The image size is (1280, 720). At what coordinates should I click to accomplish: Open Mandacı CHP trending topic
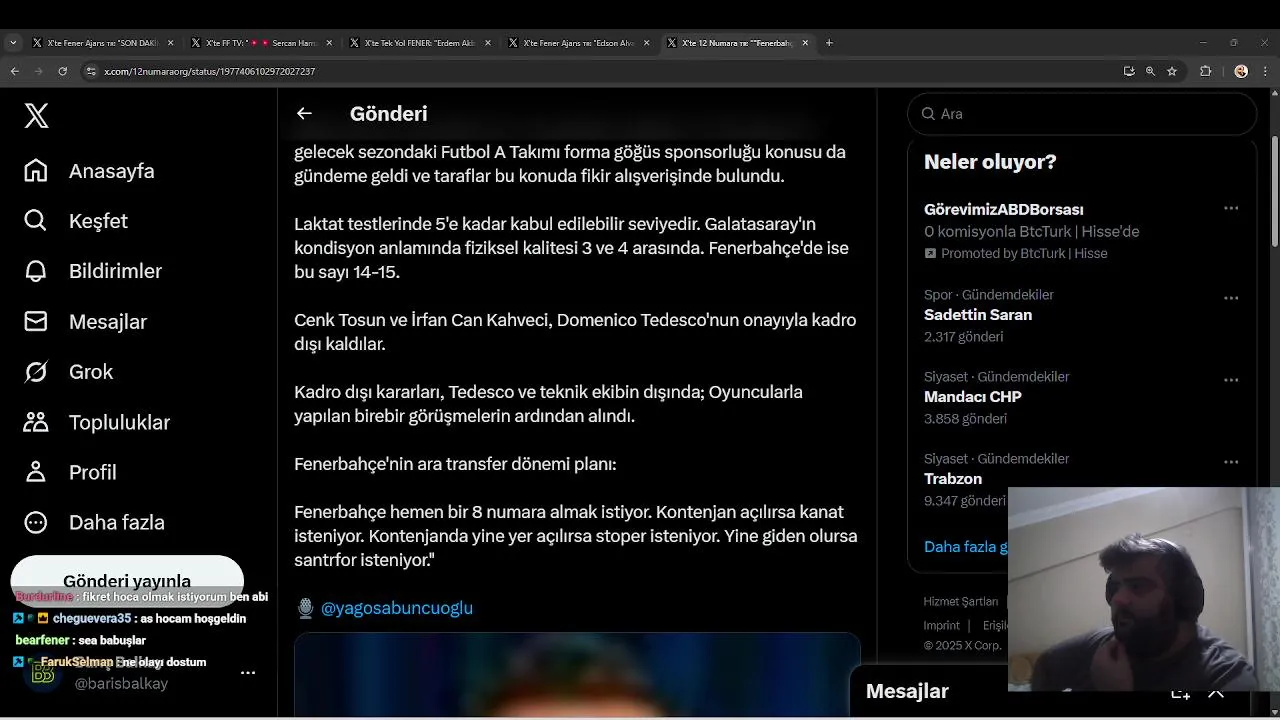point(972,397)
